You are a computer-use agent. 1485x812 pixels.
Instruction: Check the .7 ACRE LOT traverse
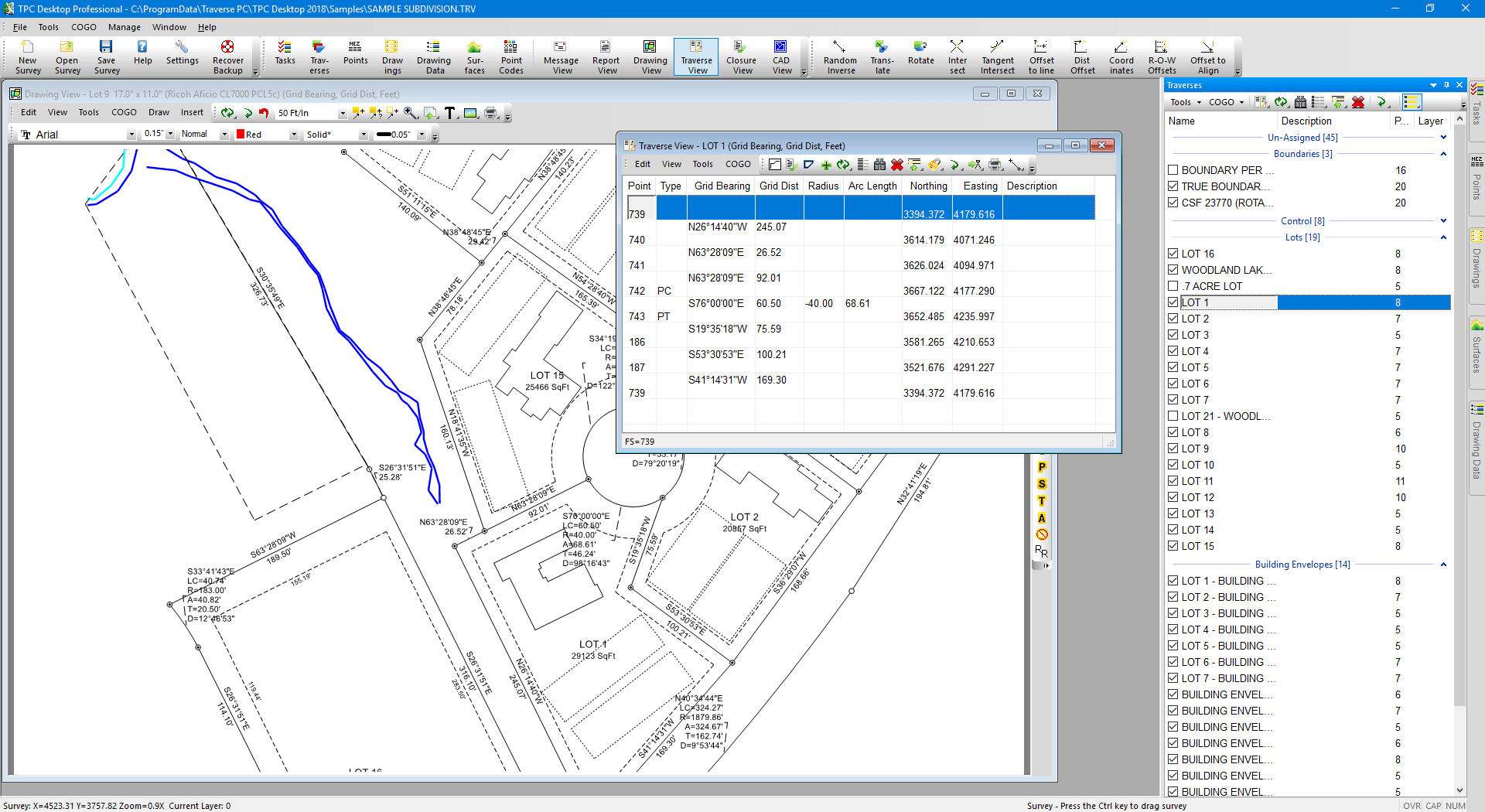click(x=1173, y=286)
